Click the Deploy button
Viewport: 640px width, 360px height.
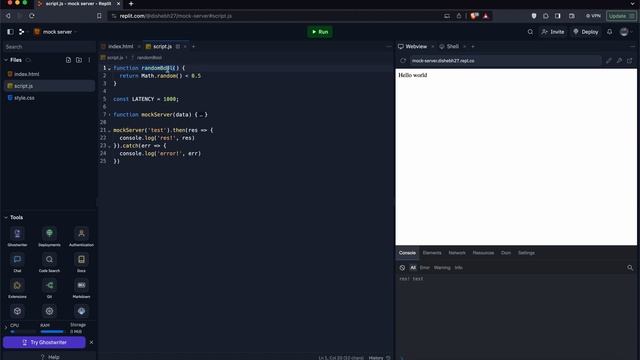[x=586, y=32]
